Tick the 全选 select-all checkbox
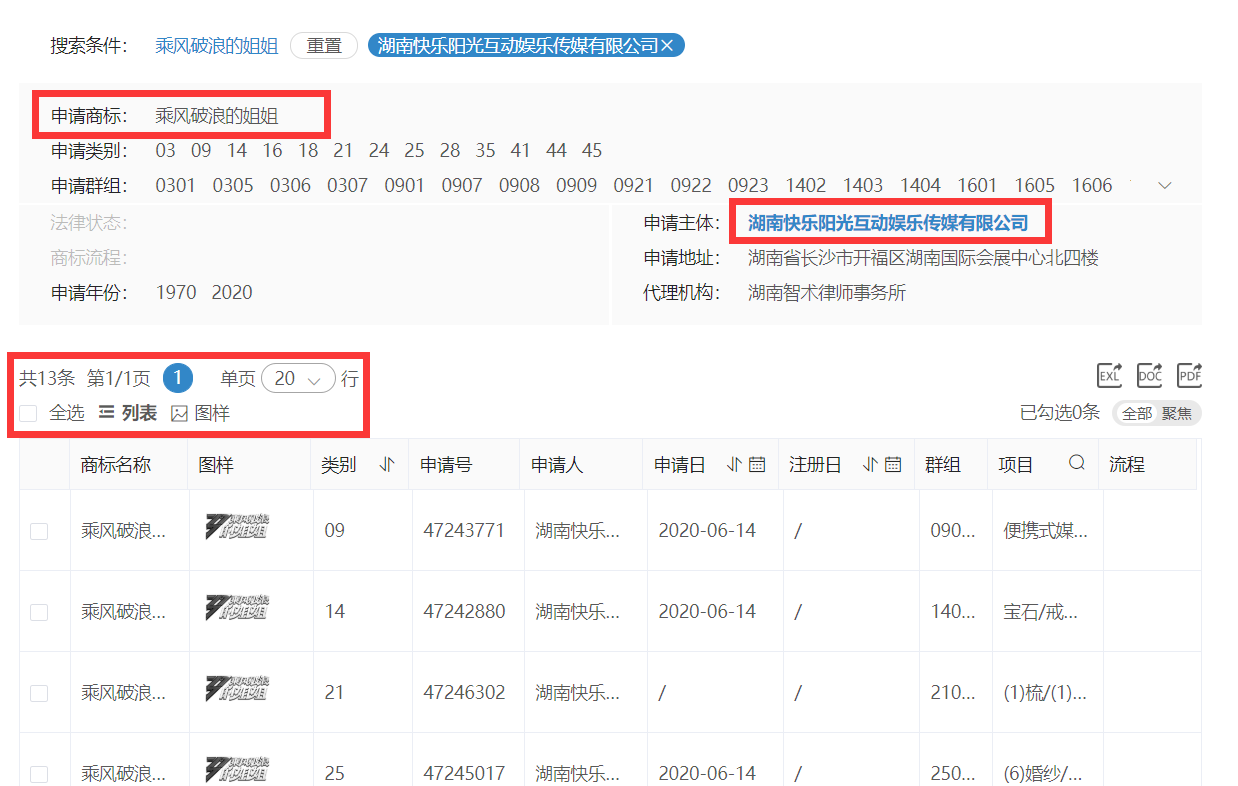This screenshot has width=1238, height=786. (x=29, y=413)
